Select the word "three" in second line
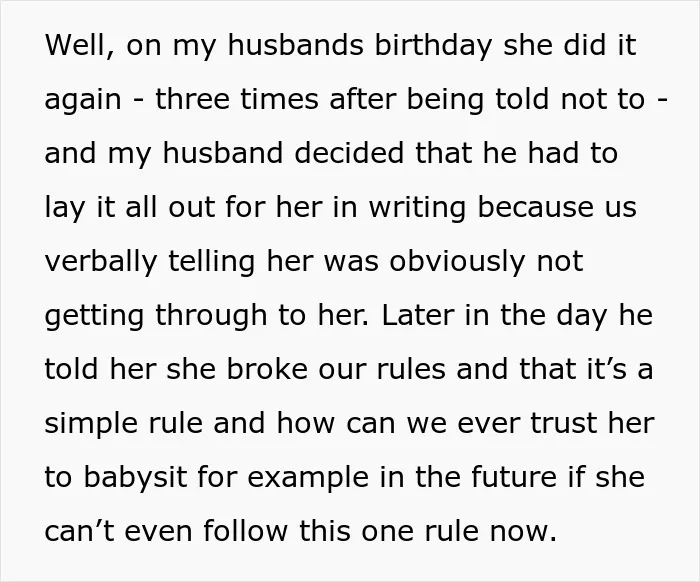 (x=192, y=99)
